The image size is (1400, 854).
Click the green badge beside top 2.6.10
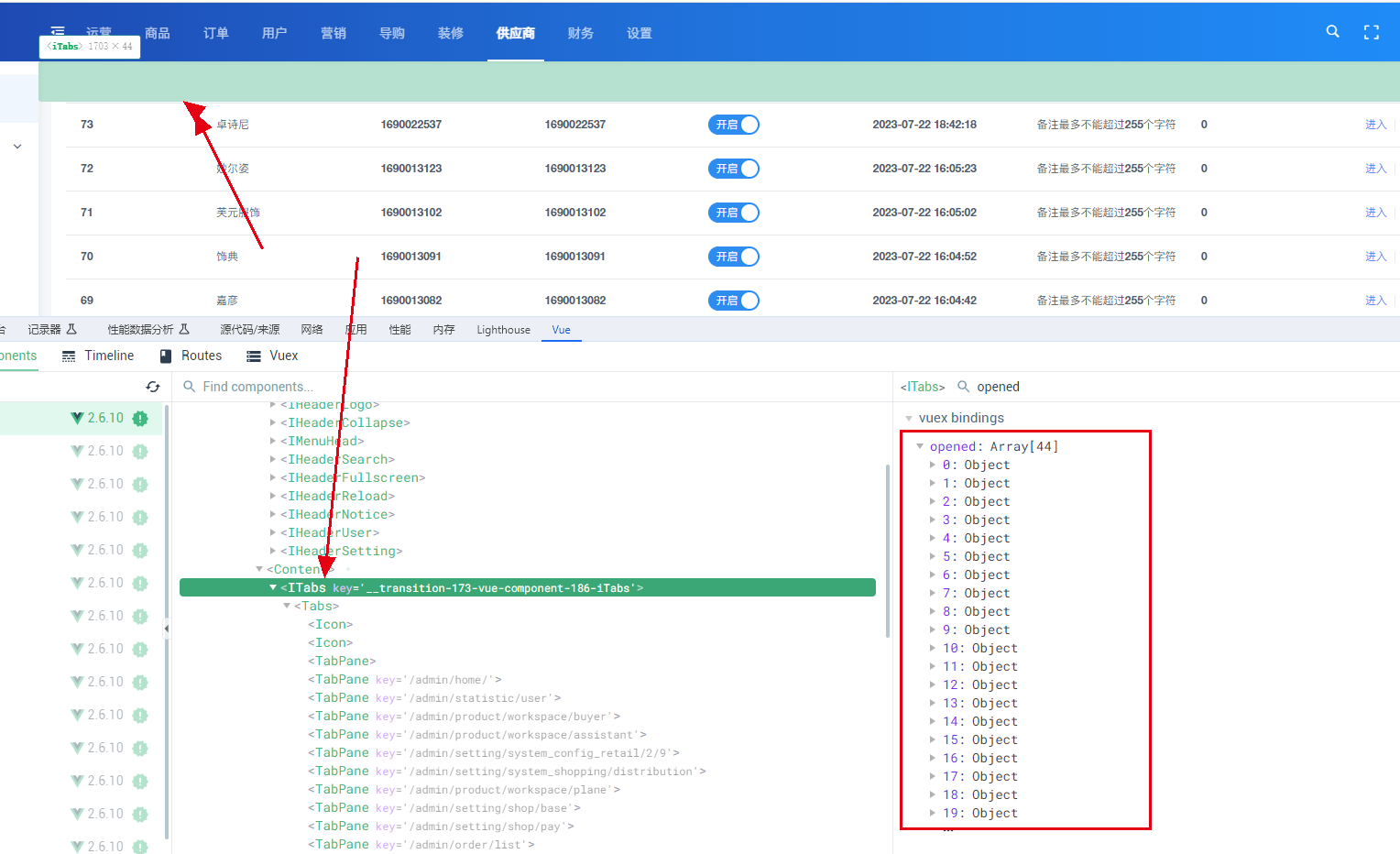(x=140, y=419)
